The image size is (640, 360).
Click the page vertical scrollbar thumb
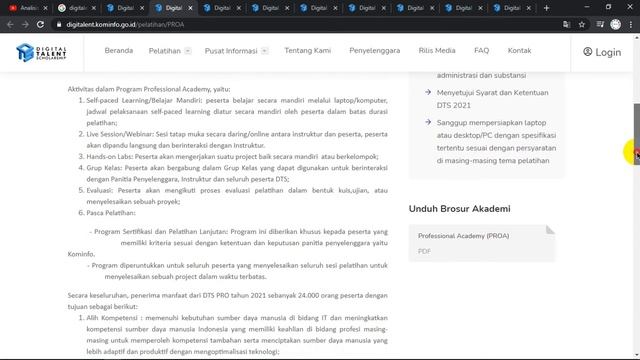click(x=636, y=134)
